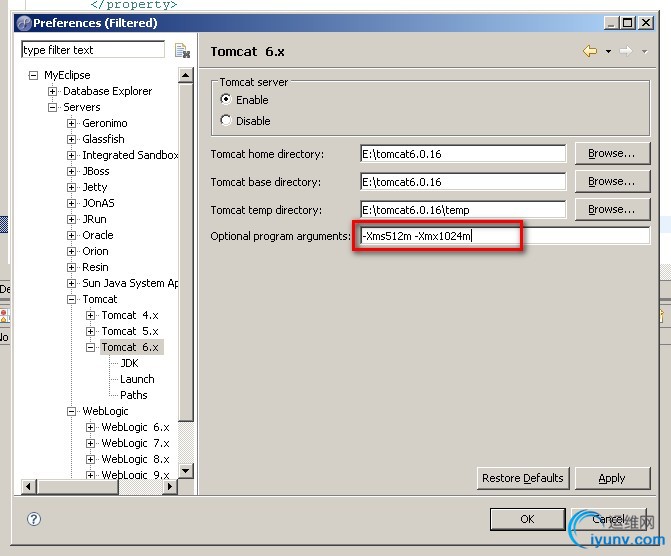The height and width of the screenshot is (556, 671).
Task: Click the Cancel button
Action: click(x=609, y=519)
